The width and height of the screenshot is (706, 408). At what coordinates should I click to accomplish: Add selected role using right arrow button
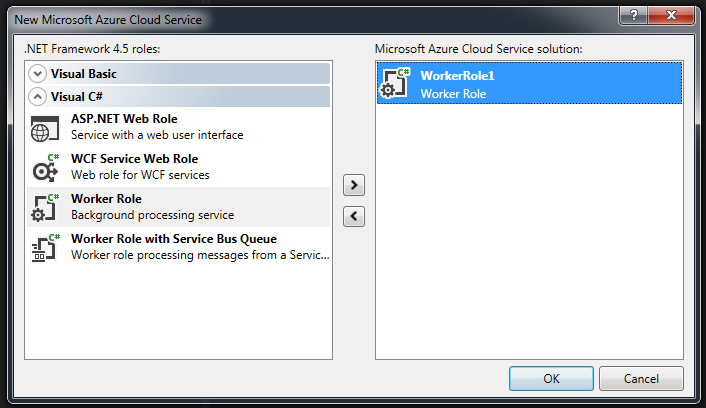pyautogui.click(x=353, y=185)
